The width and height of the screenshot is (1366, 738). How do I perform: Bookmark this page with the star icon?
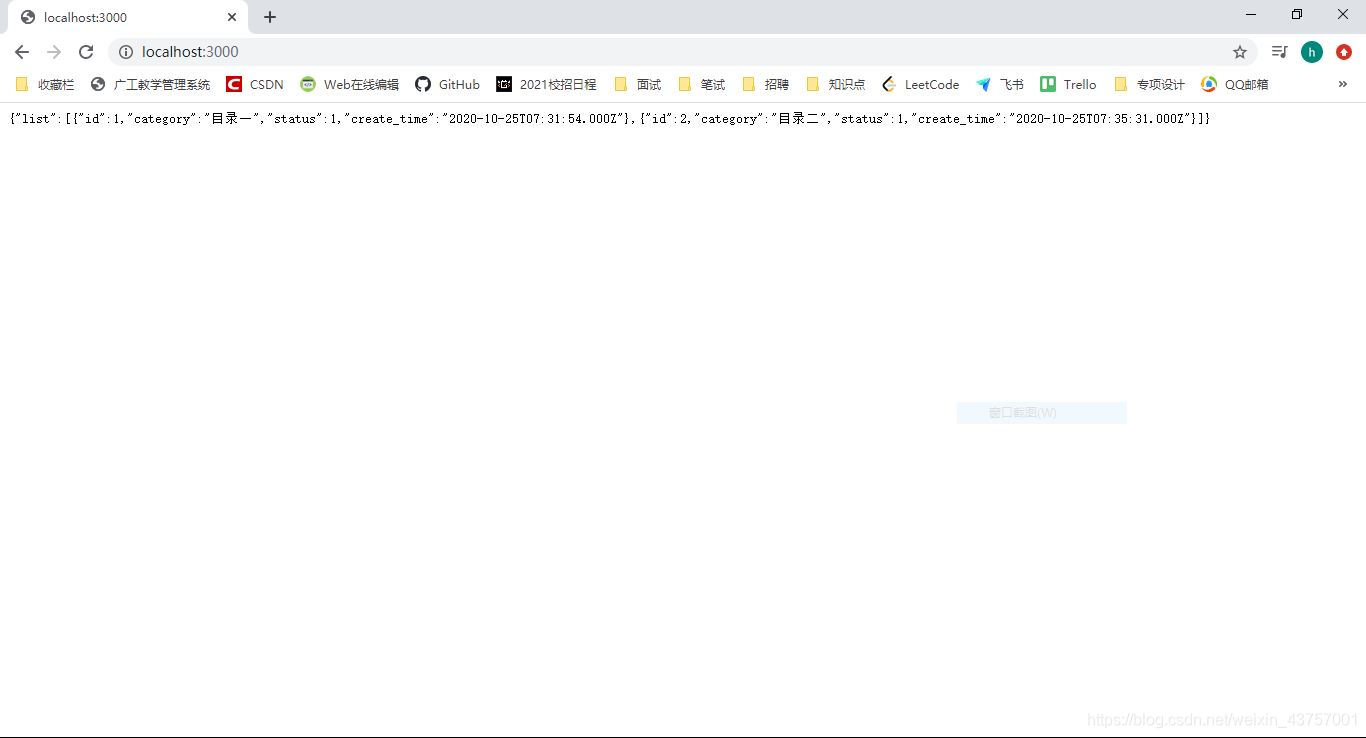click(1240, 52)
